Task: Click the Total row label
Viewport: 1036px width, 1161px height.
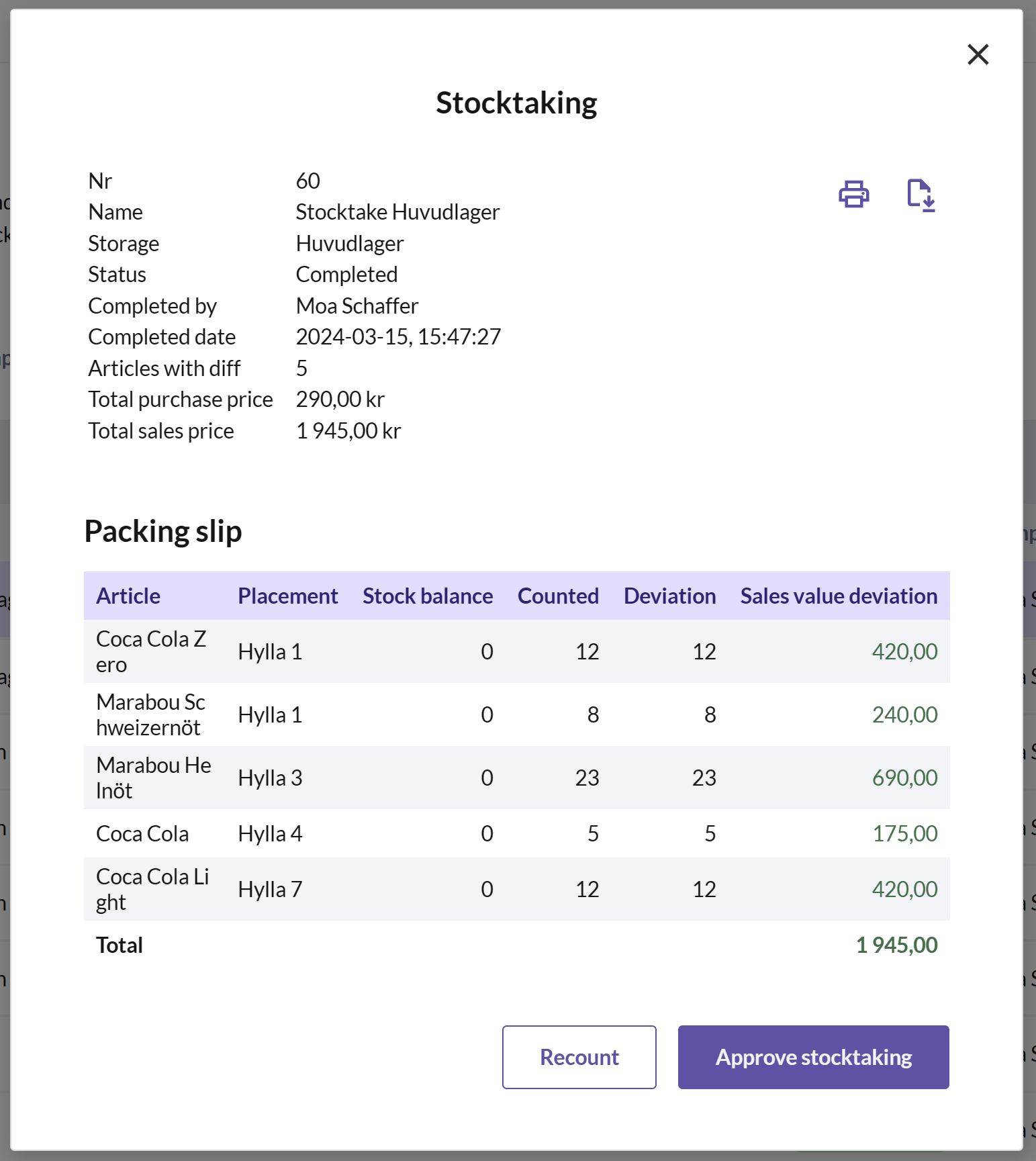Action: point(120,945)
